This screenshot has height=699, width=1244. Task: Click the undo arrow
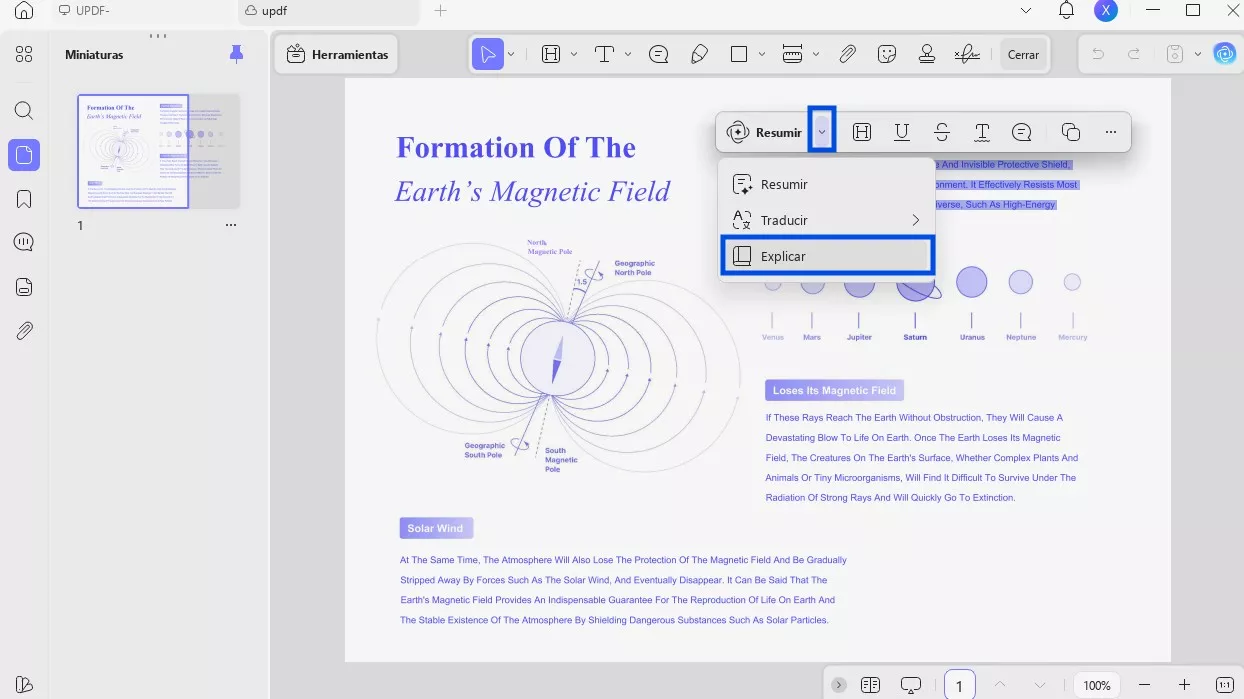[x=1098, y=55]
